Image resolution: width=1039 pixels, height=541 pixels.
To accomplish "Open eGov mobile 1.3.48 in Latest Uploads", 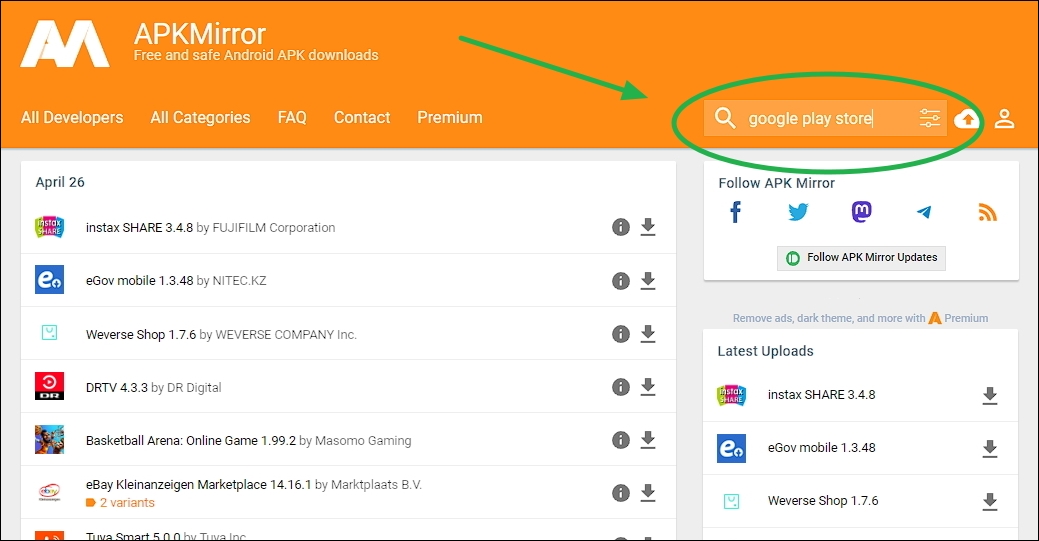I will coord(822,448).
